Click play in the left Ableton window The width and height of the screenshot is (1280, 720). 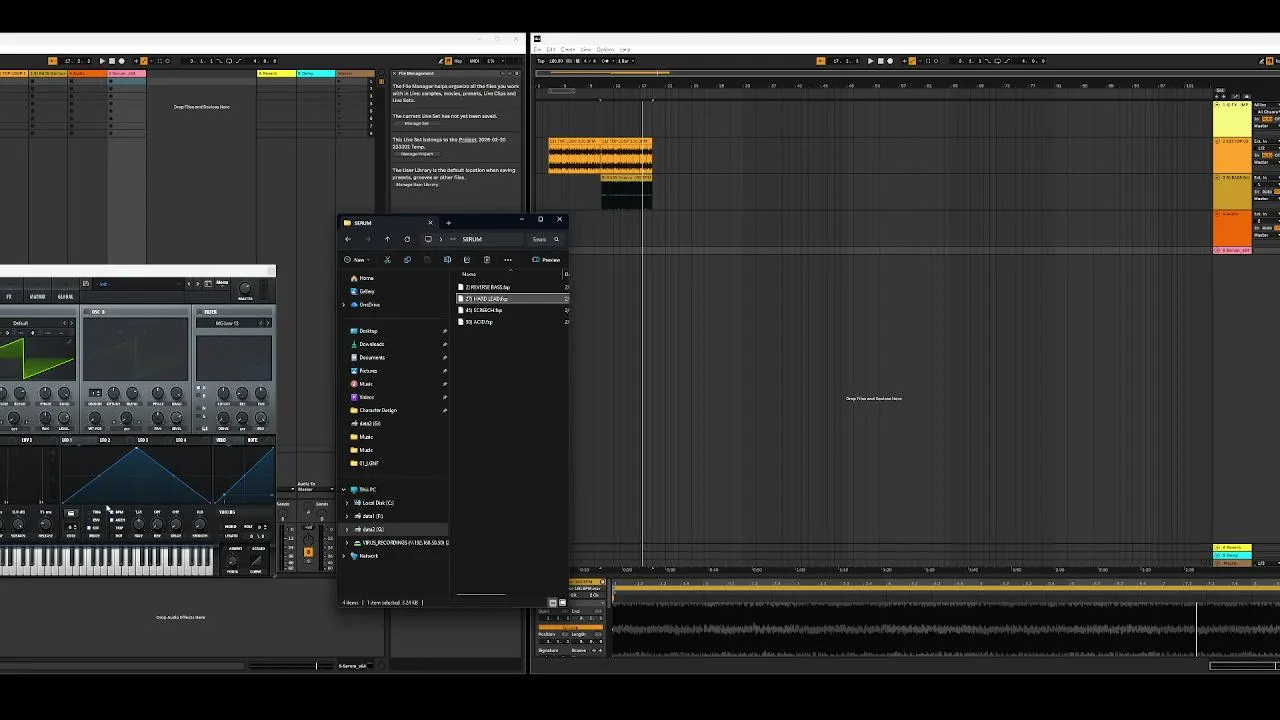pyautogui.click(x=102, y=61)
